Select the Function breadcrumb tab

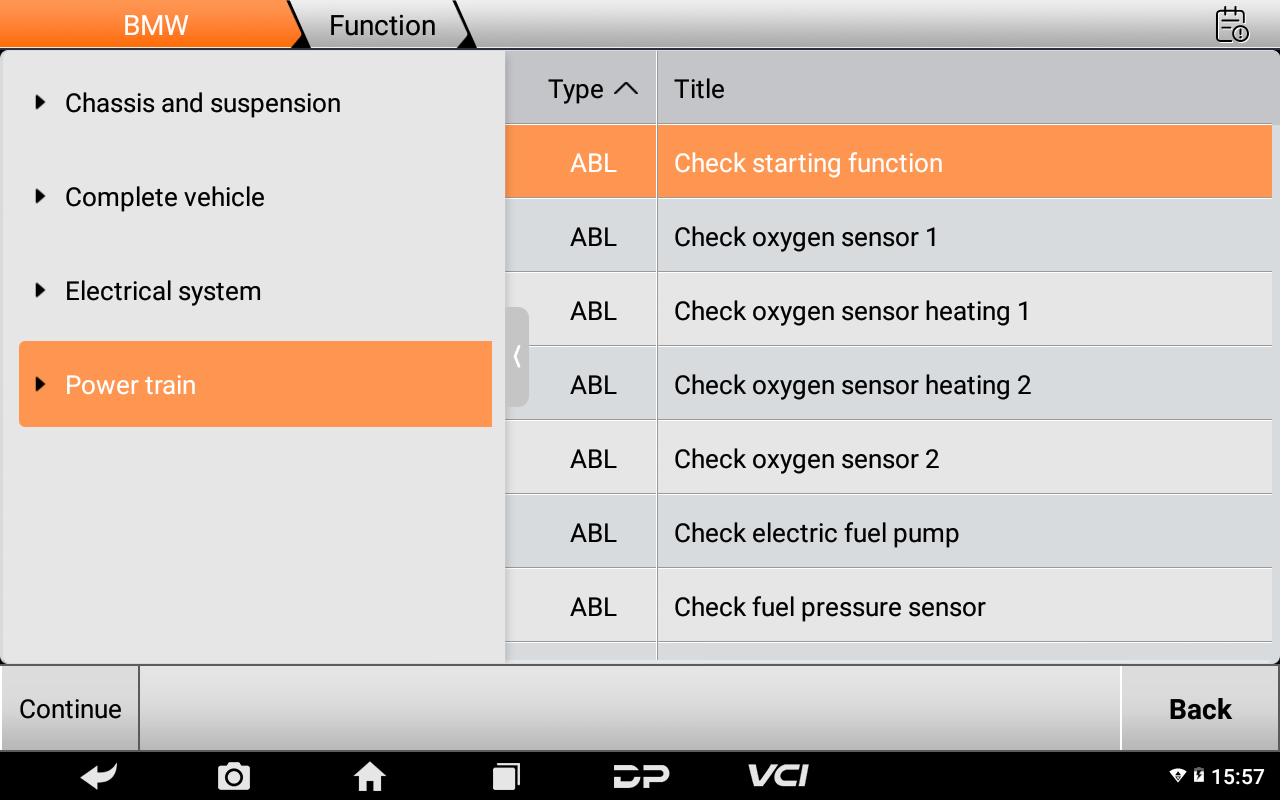(383, 25)
